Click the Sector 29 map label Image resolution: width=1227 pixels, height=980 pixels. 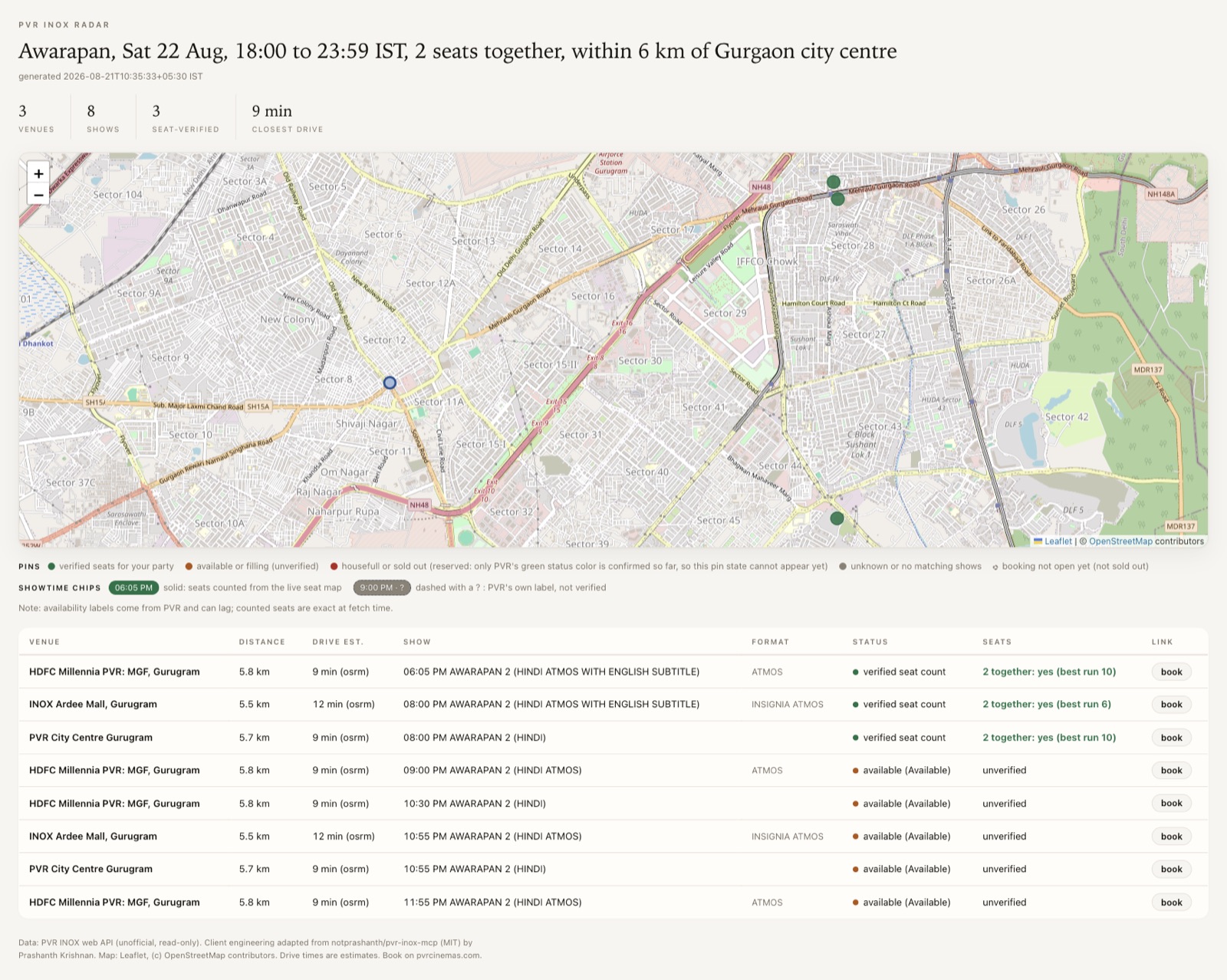724,313
